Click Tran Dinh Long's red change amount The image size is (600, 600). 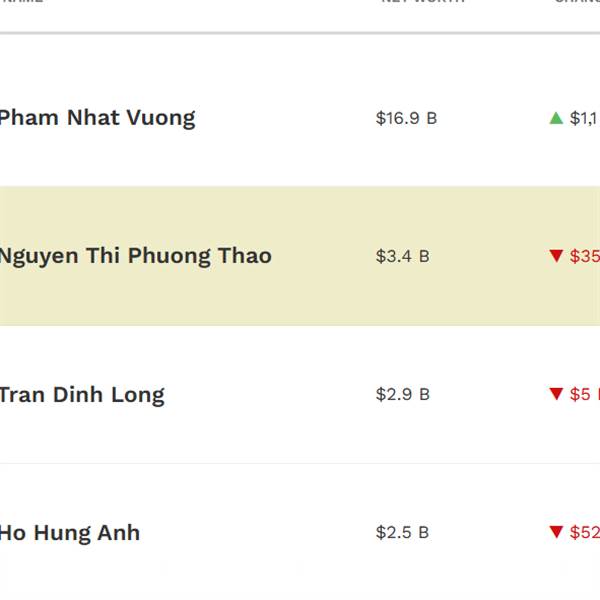coord(583,394)
